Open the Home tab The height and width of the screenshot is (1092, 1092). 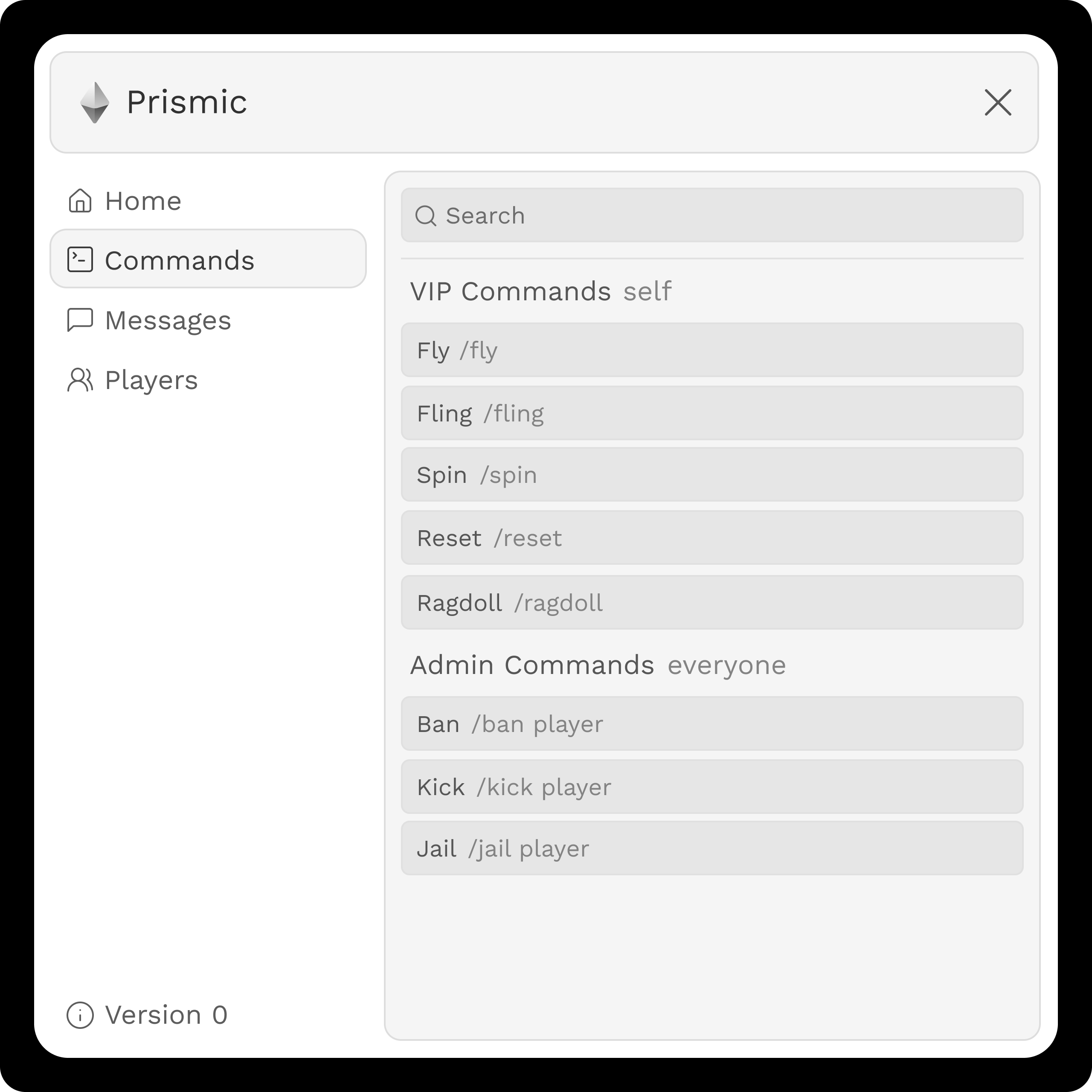tap(143, 201)
